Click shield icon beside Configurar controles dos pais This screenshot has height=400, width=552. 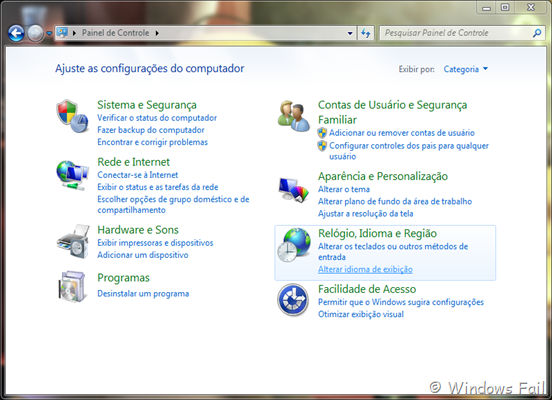pyautogui.click(x=322, y=146)
